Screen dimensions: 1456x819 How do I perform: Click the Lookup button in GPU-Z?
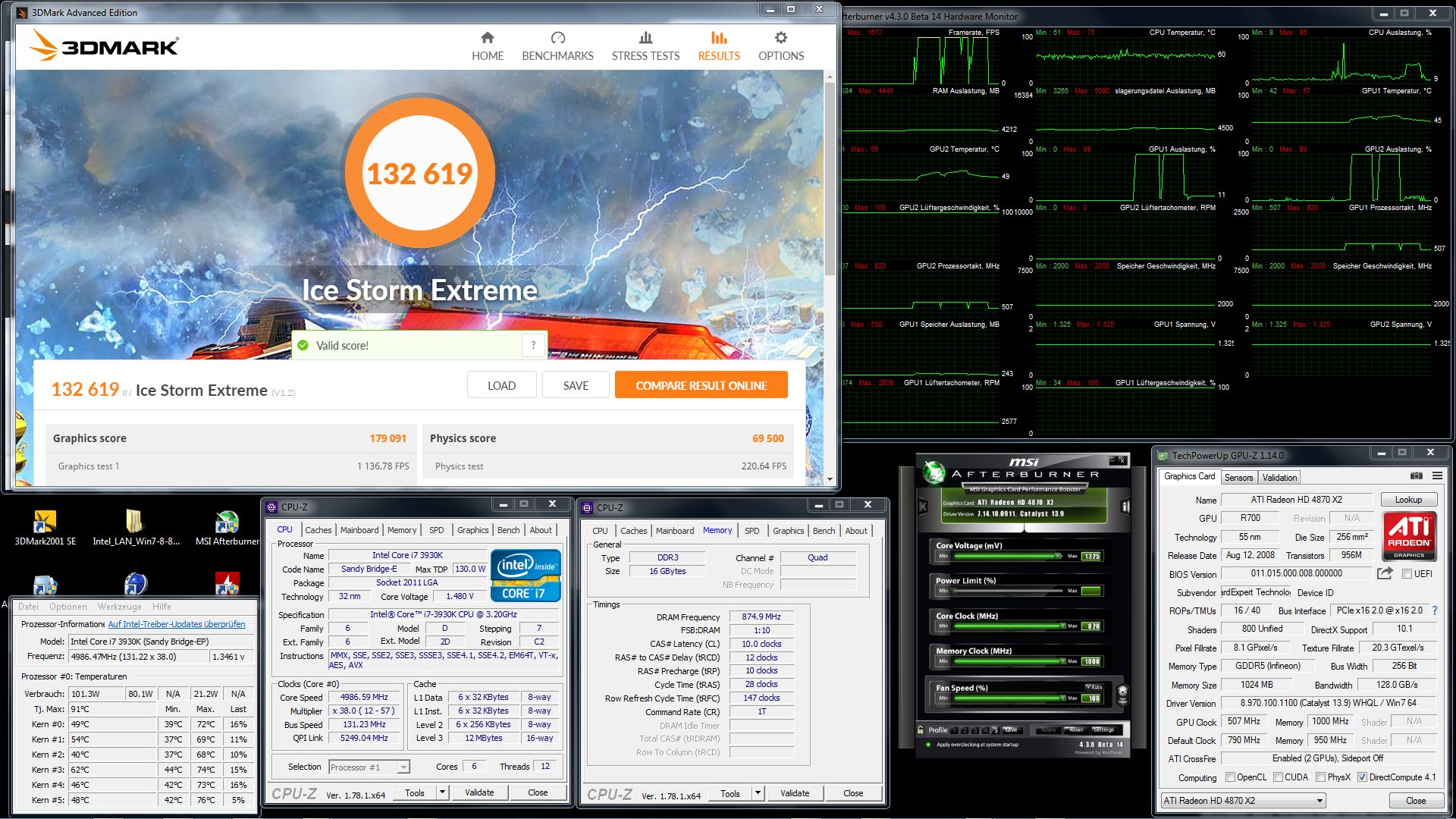pos(1408,500)
